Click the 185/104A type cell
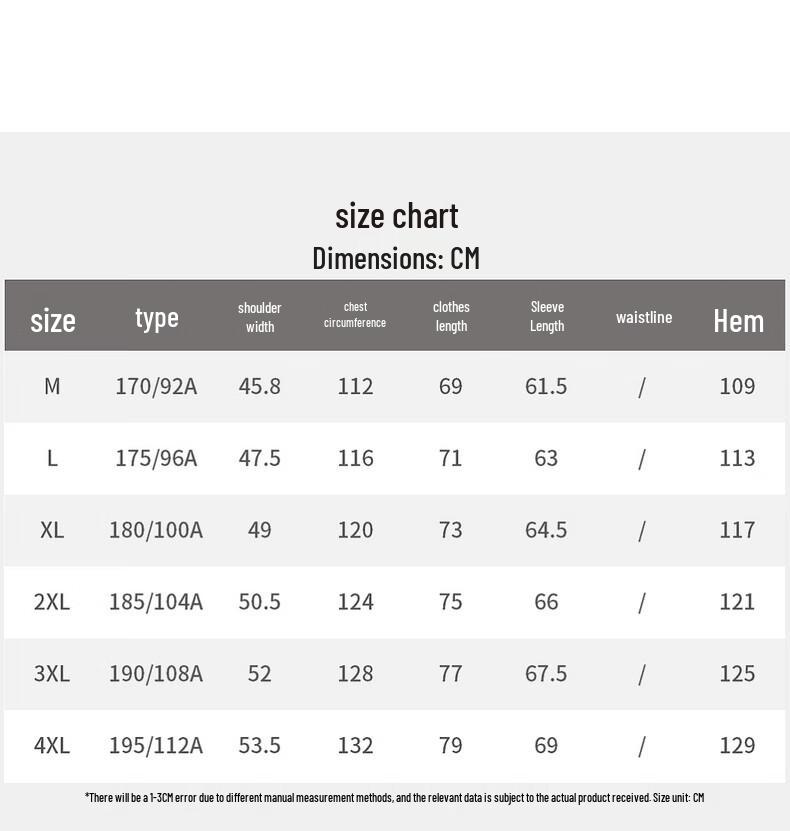The width and height of the screenshot is (790, 831). point(156,602)
